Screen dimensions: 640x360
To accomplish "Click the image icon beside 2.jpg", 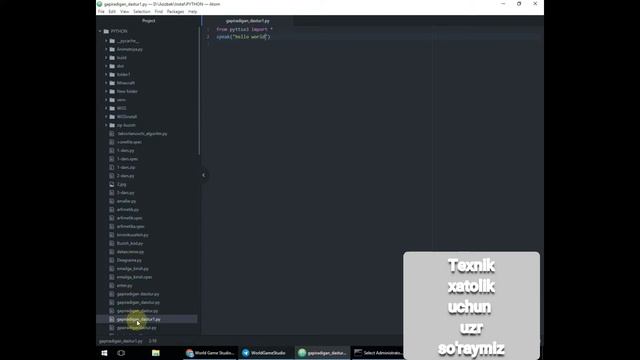I will point(112,184).
